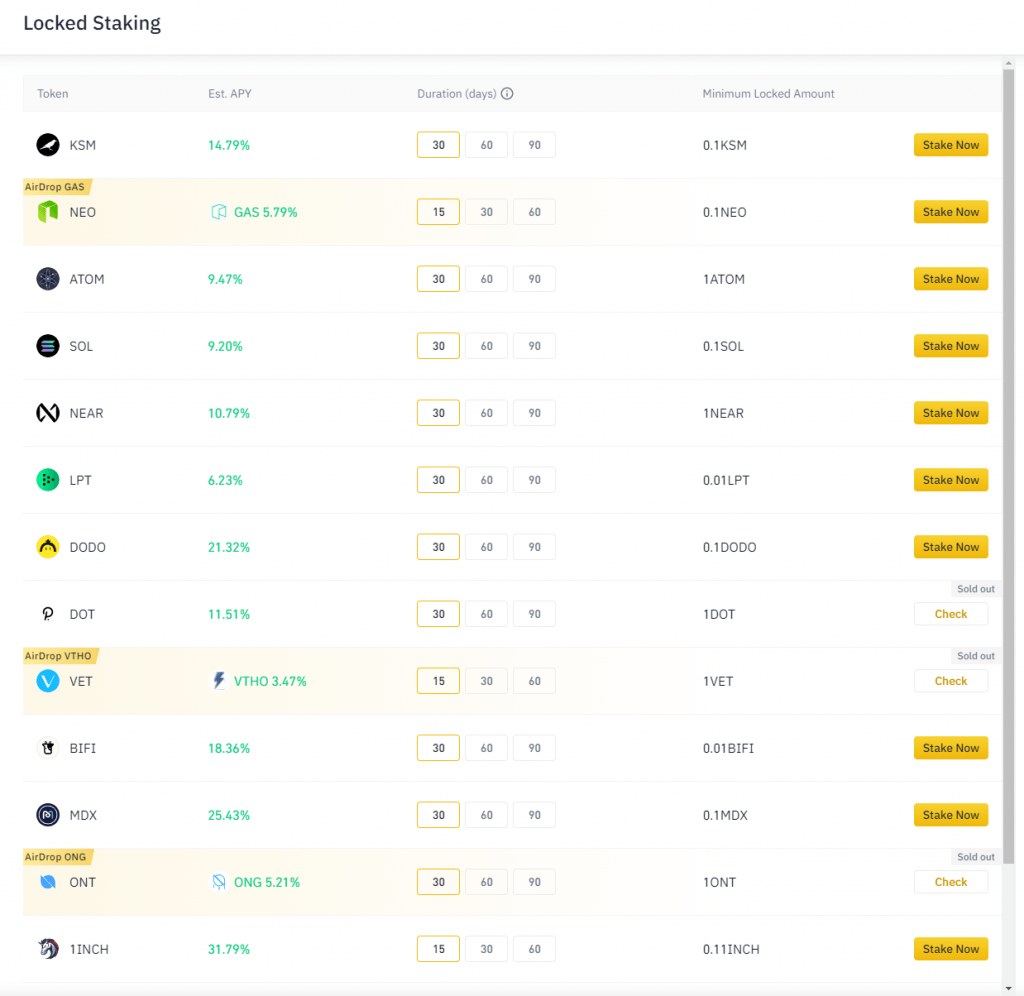Click Check button for DOT
Viewport: 1024px width, 996px height.
[950, 614]
